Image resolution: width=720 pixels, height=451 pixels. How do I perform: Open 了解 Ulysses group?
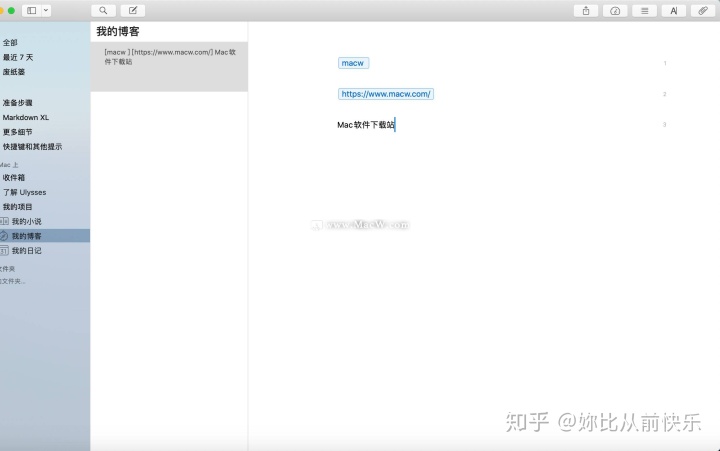point(24,192)
